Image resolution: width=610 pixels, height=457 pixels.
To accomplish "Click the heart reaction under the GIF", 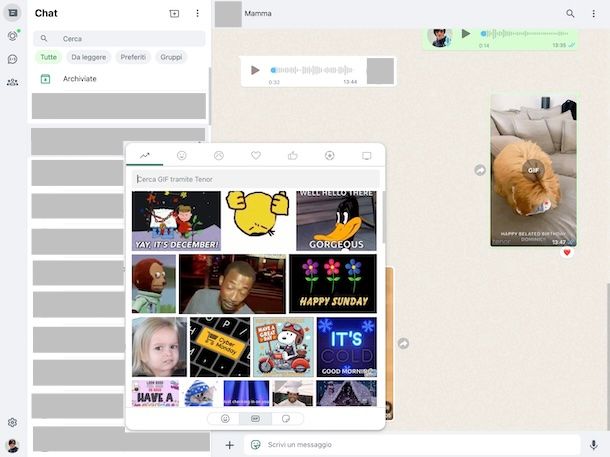I will click(567, 252).
